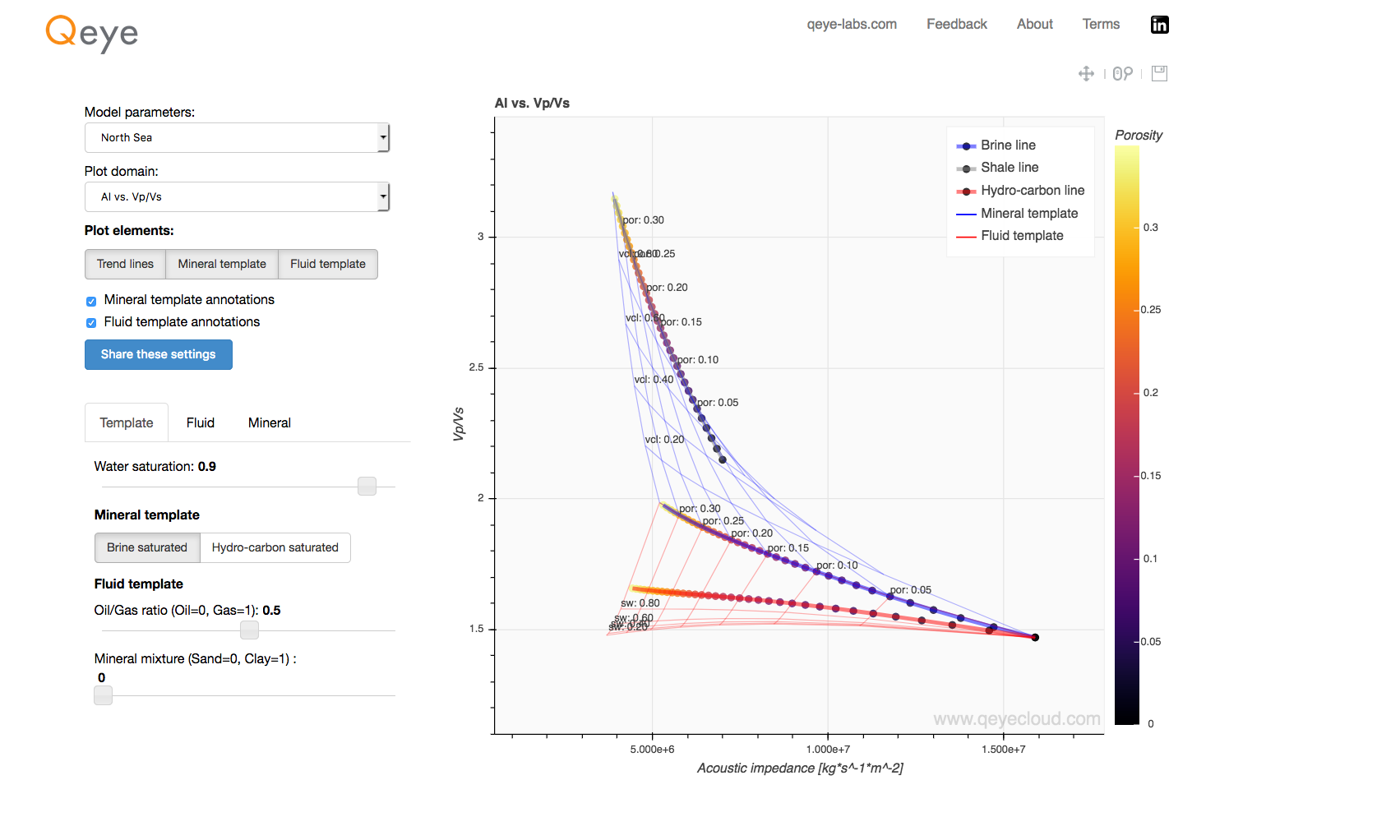
Task: Open the LinkedIn icon link
Action: (1159, 25)
